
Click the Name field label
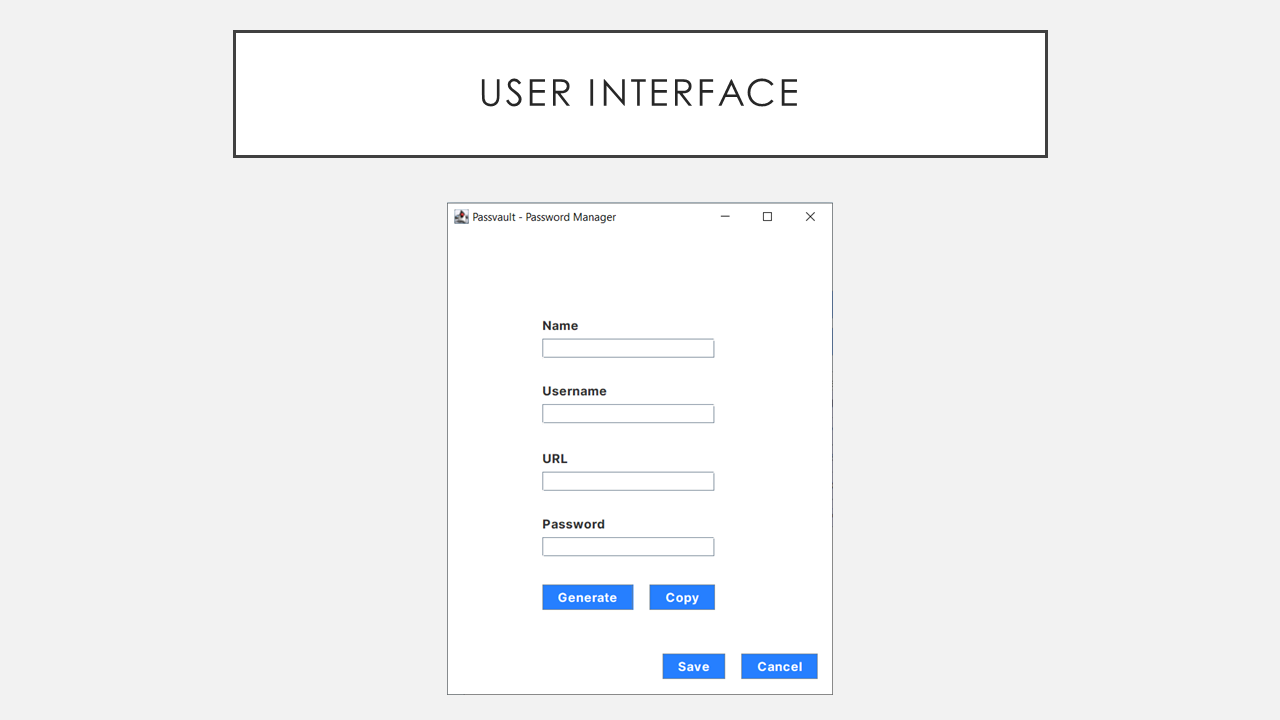(560, 325)
